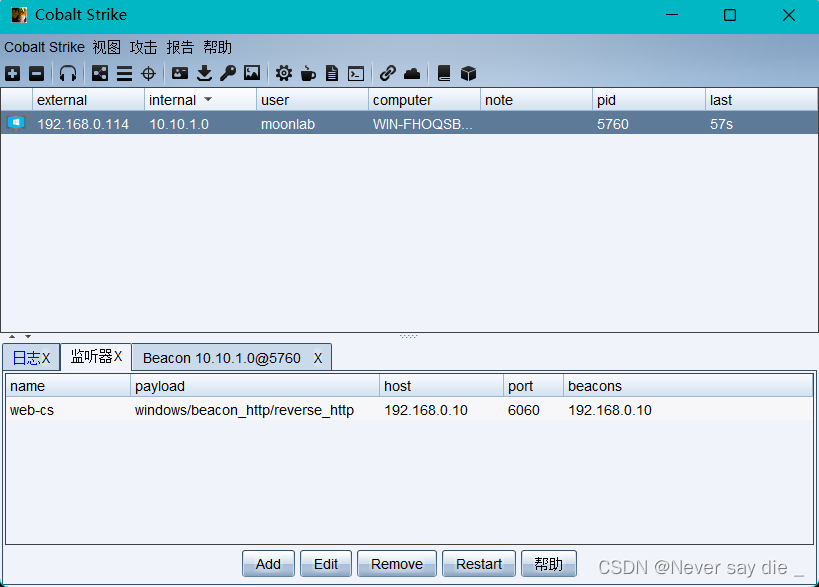Sort sessions by user column

click(x=312, y=100)
